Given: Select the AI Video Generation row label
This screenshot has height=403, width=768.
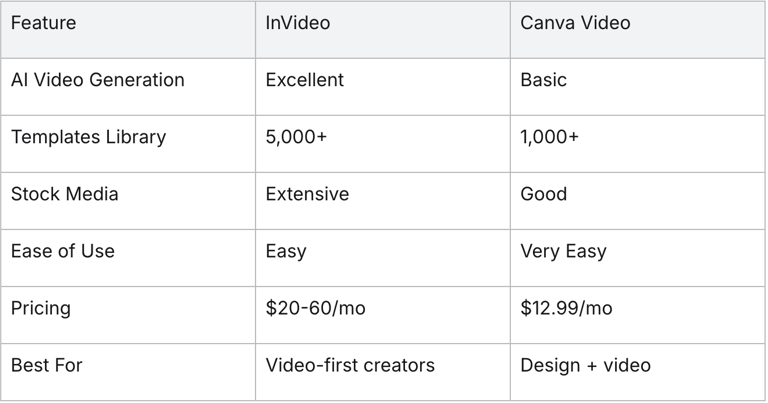Looking at the screenshot, I should pos(97,80).
